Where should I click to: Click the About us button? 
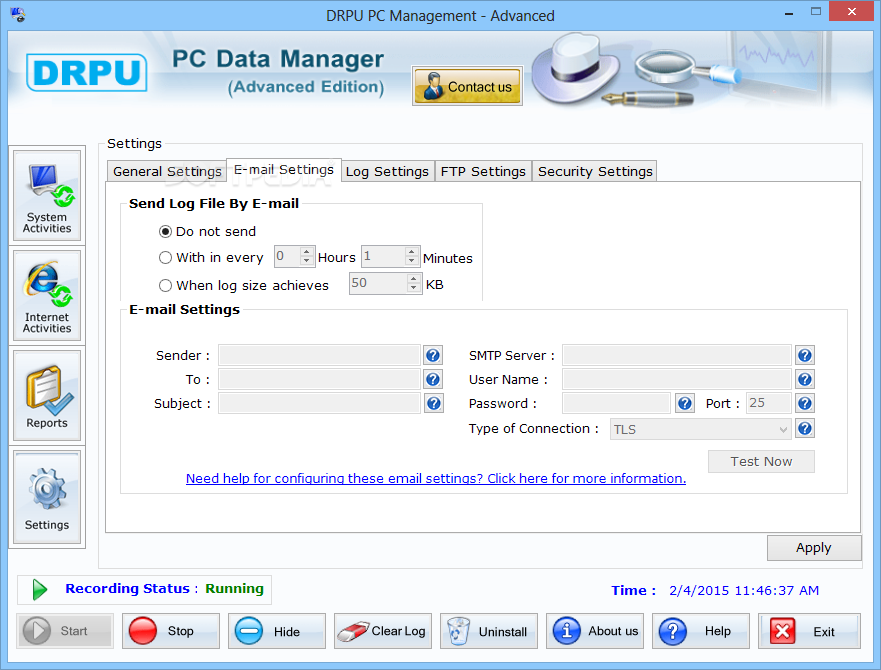[x=595, y=631]
